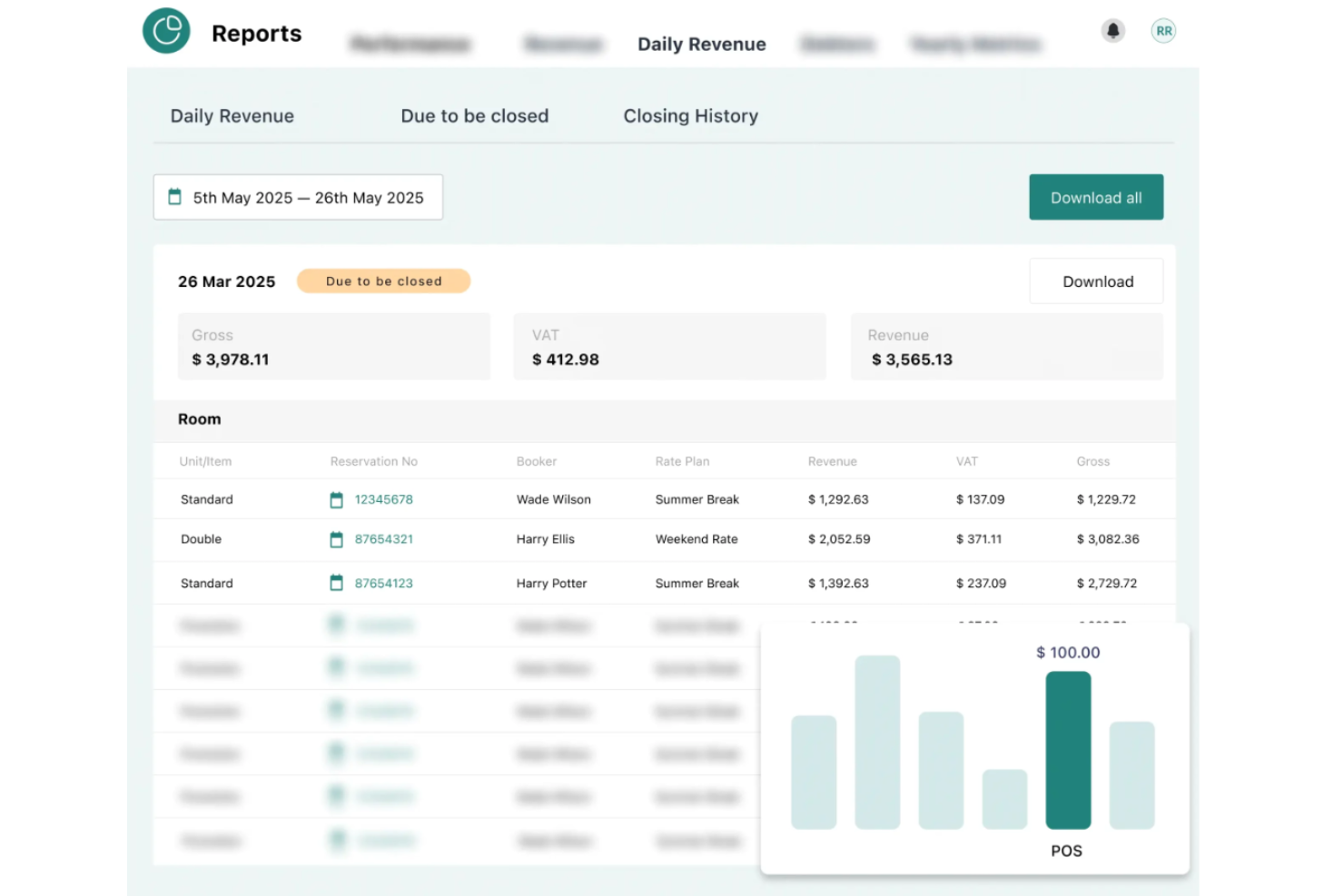The image size is (1344, 896).
Task: Click the Download all button
Action: point(1095,197)
